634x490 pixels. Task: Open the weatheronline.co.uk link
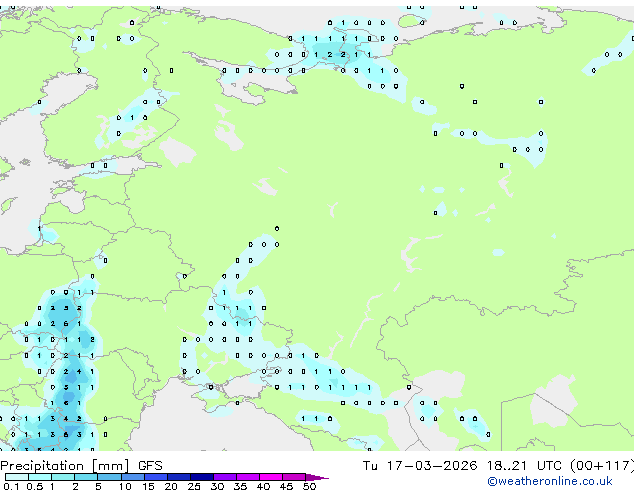(x=550, y=481)
